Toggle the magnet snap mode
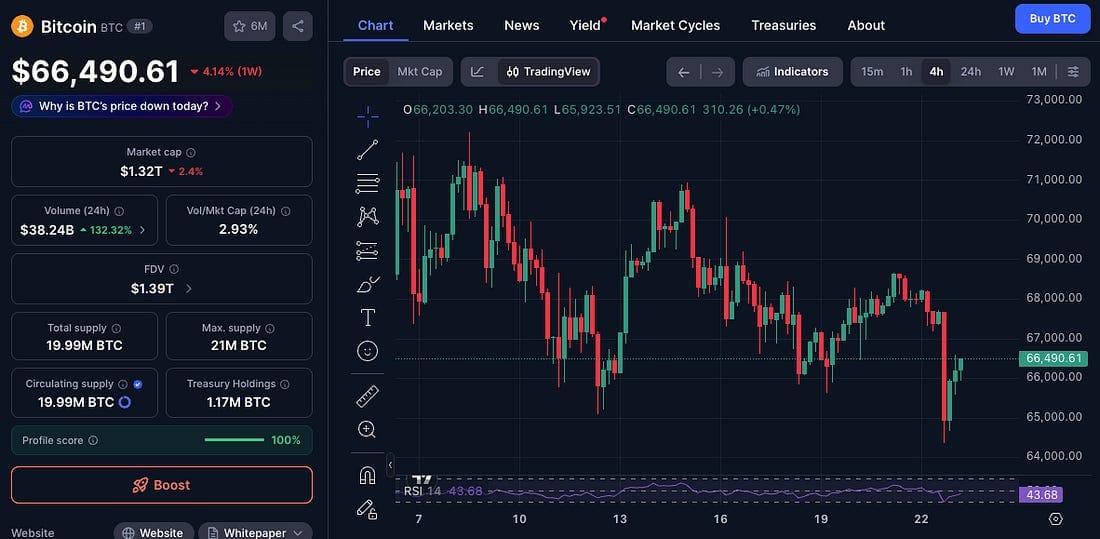 (x=368, y=476)
